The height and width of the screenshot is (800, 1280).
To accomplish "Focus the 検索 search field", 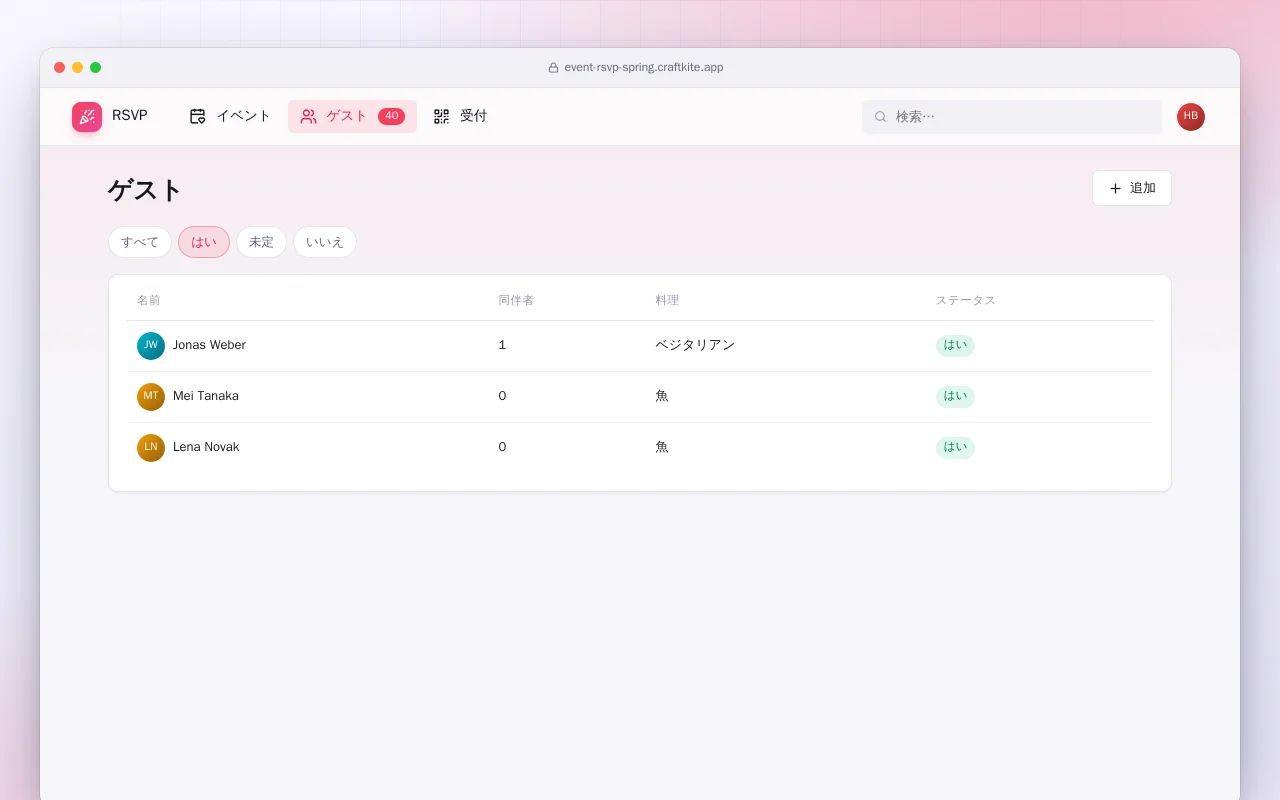I will [x=1012, y=117].
